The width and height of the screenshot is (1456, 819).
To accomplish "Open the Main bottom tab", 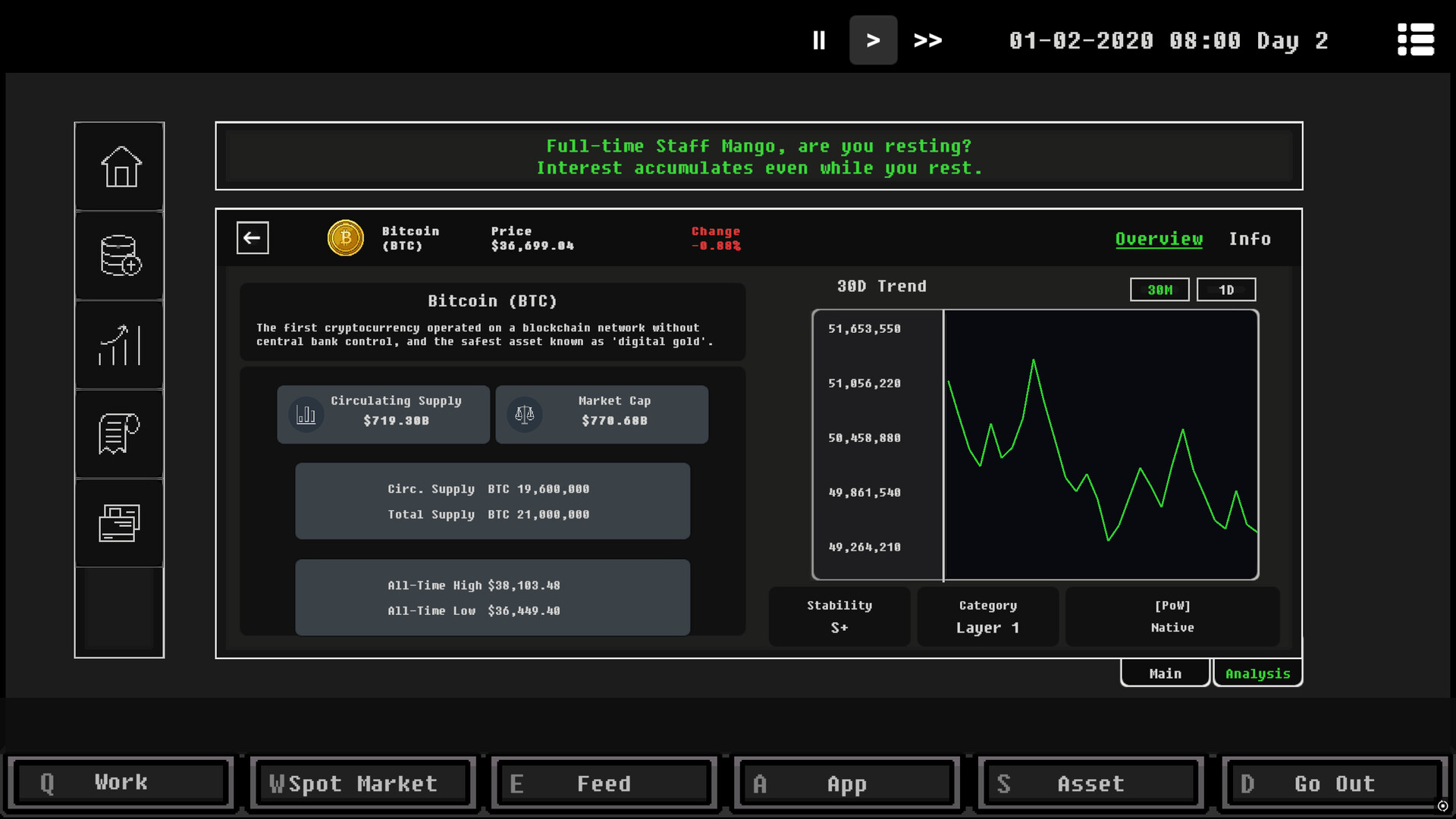I will [x=1165, y=673].
